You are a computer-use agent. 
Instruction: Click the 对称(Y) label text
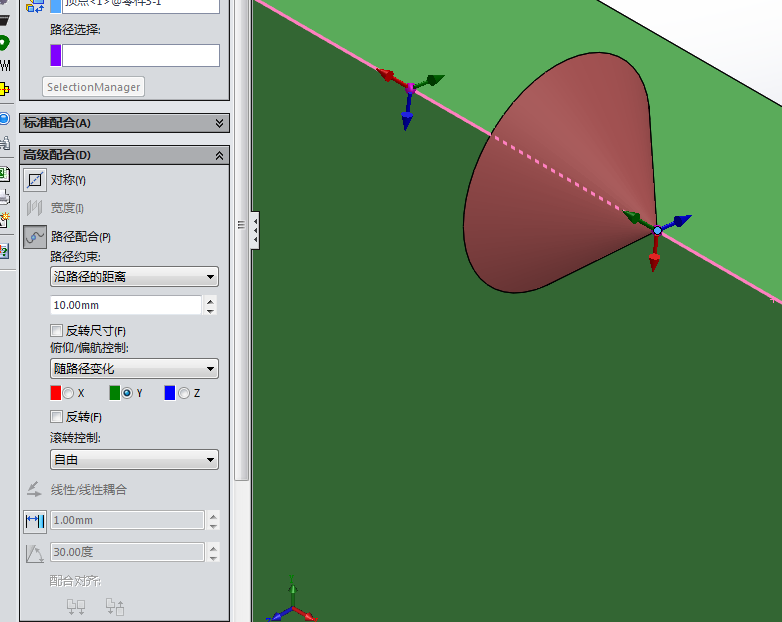(x=68, y=180)
